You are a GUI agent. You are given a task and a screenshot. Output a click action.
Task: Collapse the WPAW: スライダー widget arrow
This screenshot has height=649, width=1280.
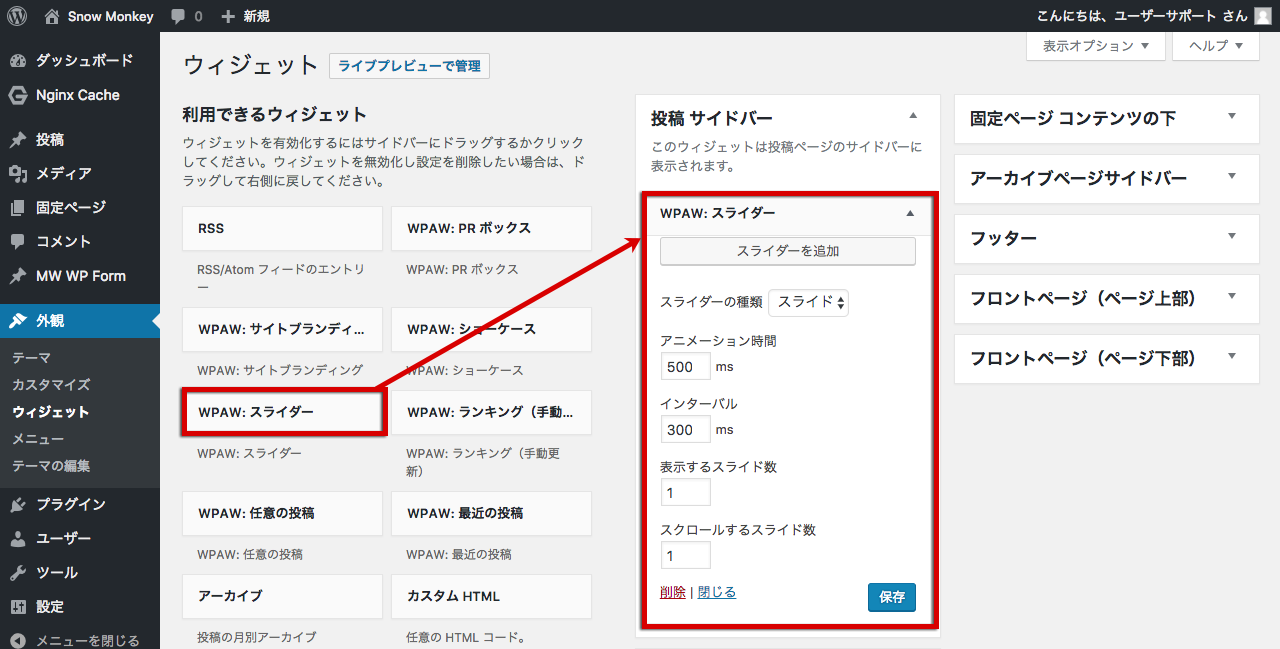(910, 213)
